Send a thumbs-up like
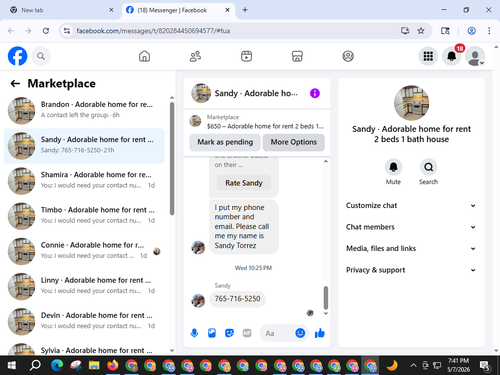Viewport: 500px width, 375px height. pos(320,333)
